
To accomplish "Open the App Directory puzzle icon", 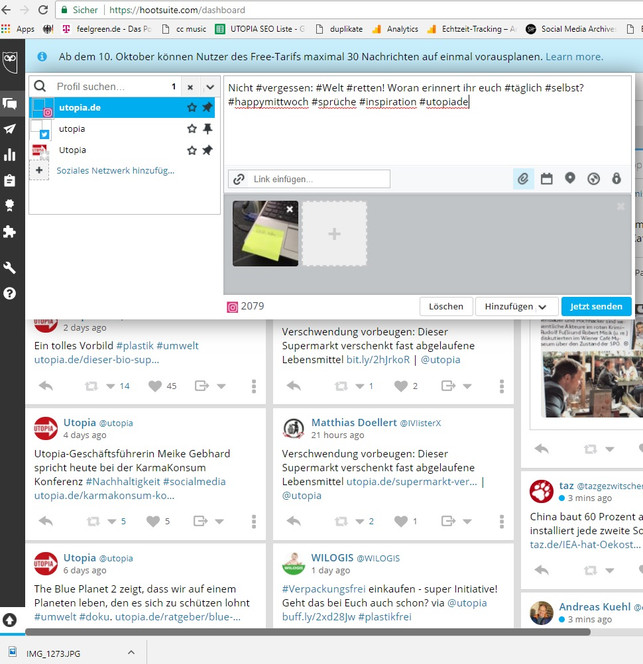I will tap(10, 231).
